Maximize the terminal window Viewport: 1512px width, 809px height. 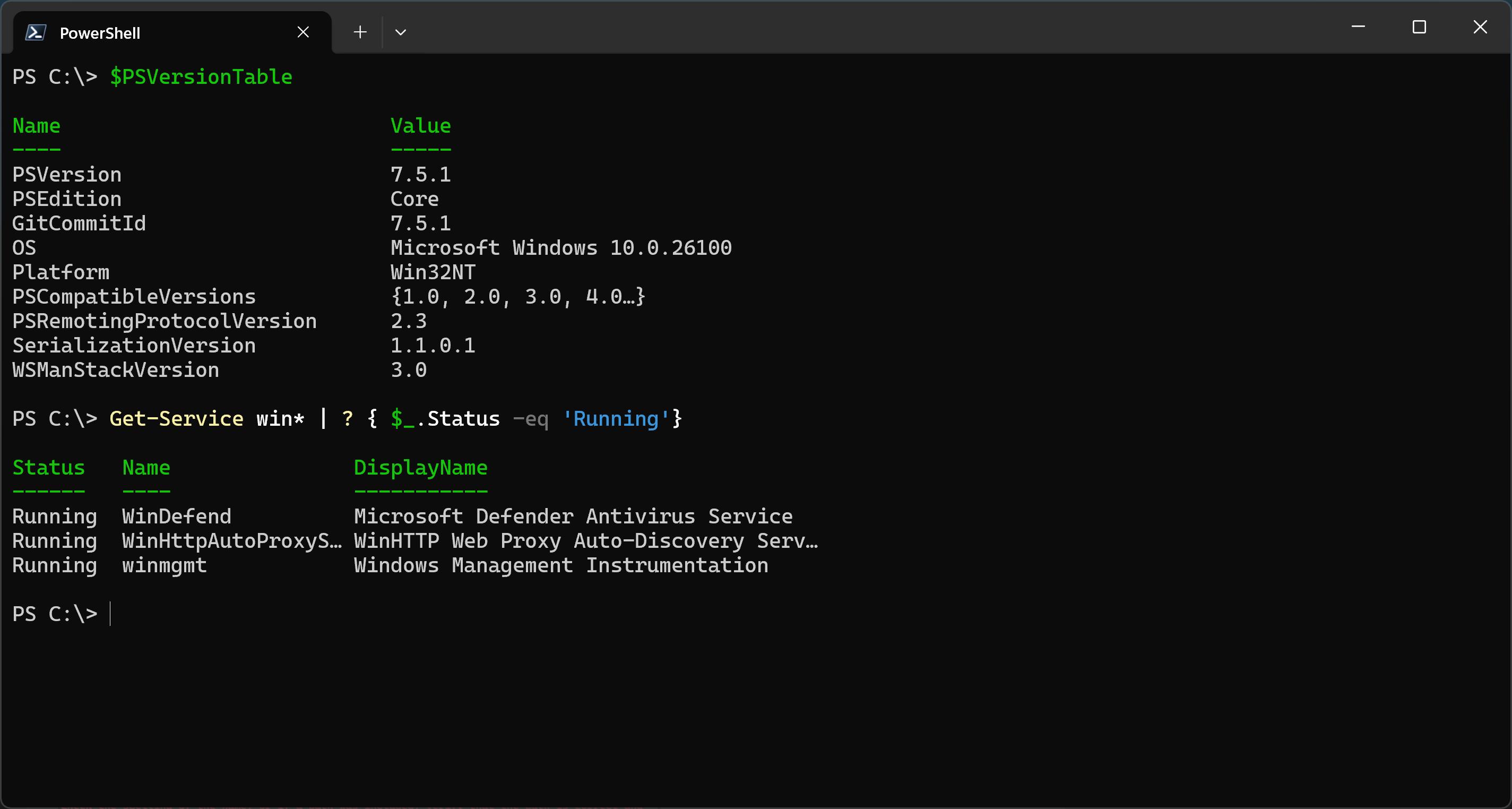[x=1419, y=27]
